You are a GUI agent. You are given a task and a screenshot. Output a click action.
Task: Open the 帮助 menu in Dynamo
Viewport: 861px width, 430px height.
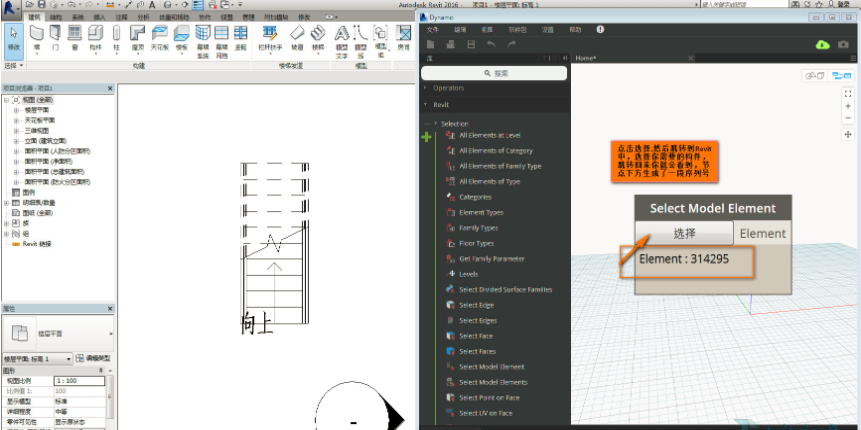pos(575,30)
